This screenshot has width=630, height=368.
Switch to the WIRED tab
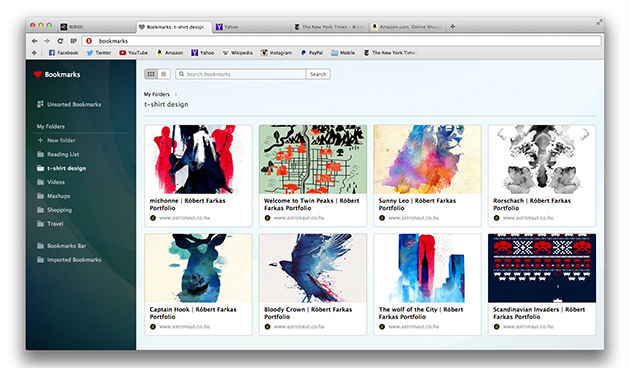point(72,27)
